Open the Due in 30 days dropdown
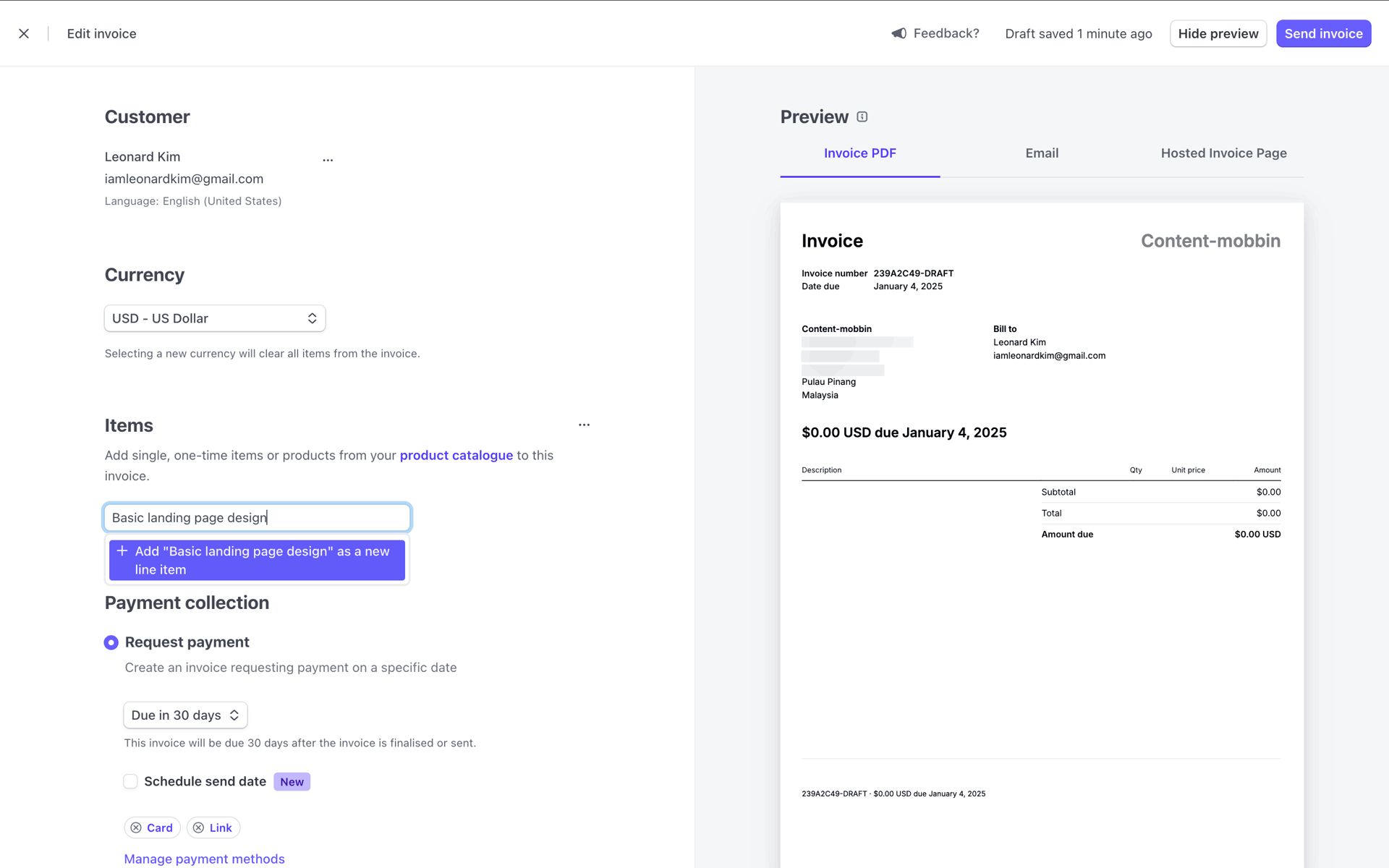This screenshot has width=1389, height=868. coord(185,715)
